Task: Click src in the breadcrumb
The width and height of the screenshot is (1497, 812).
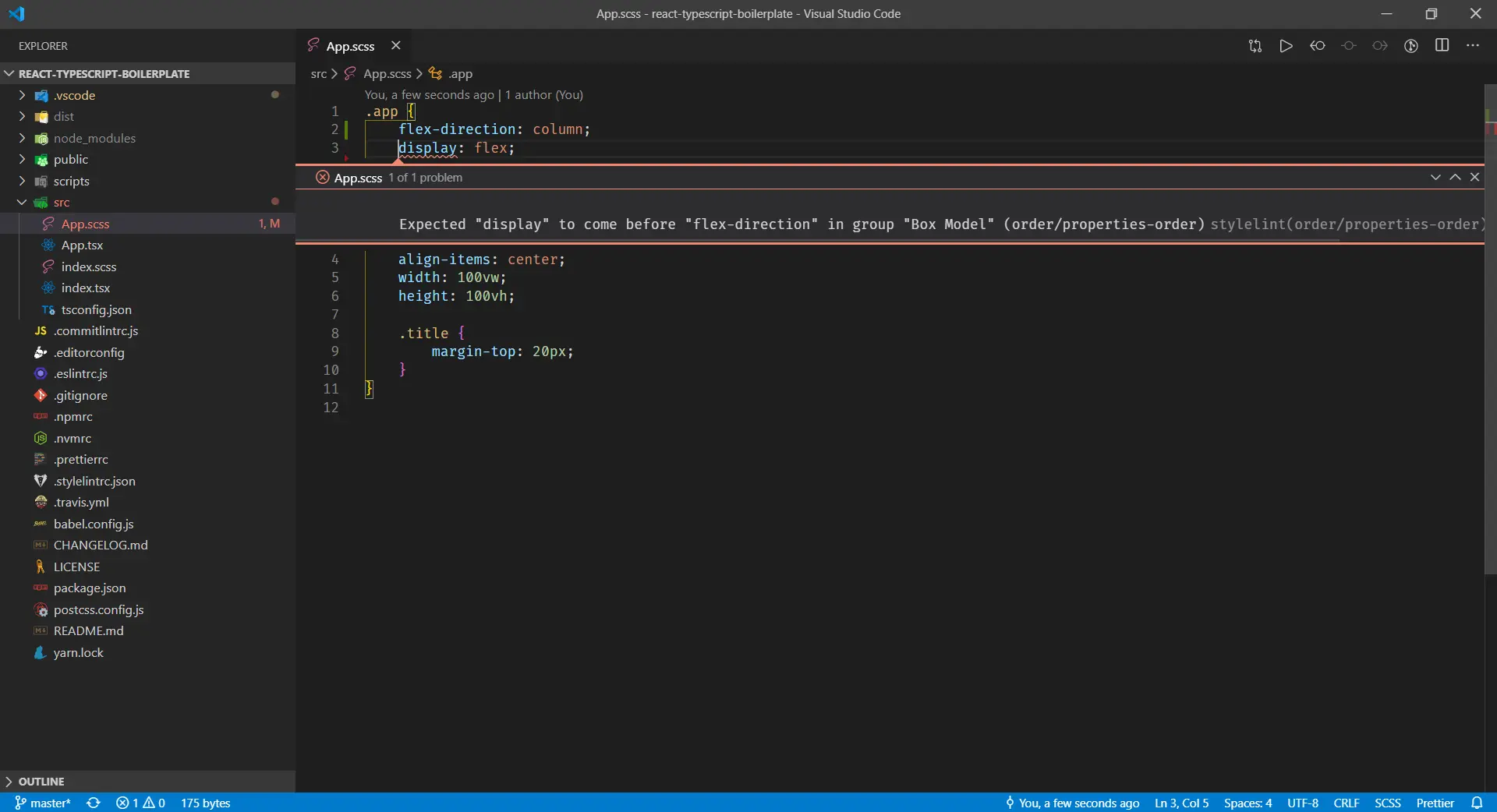Action: point(318,73)
